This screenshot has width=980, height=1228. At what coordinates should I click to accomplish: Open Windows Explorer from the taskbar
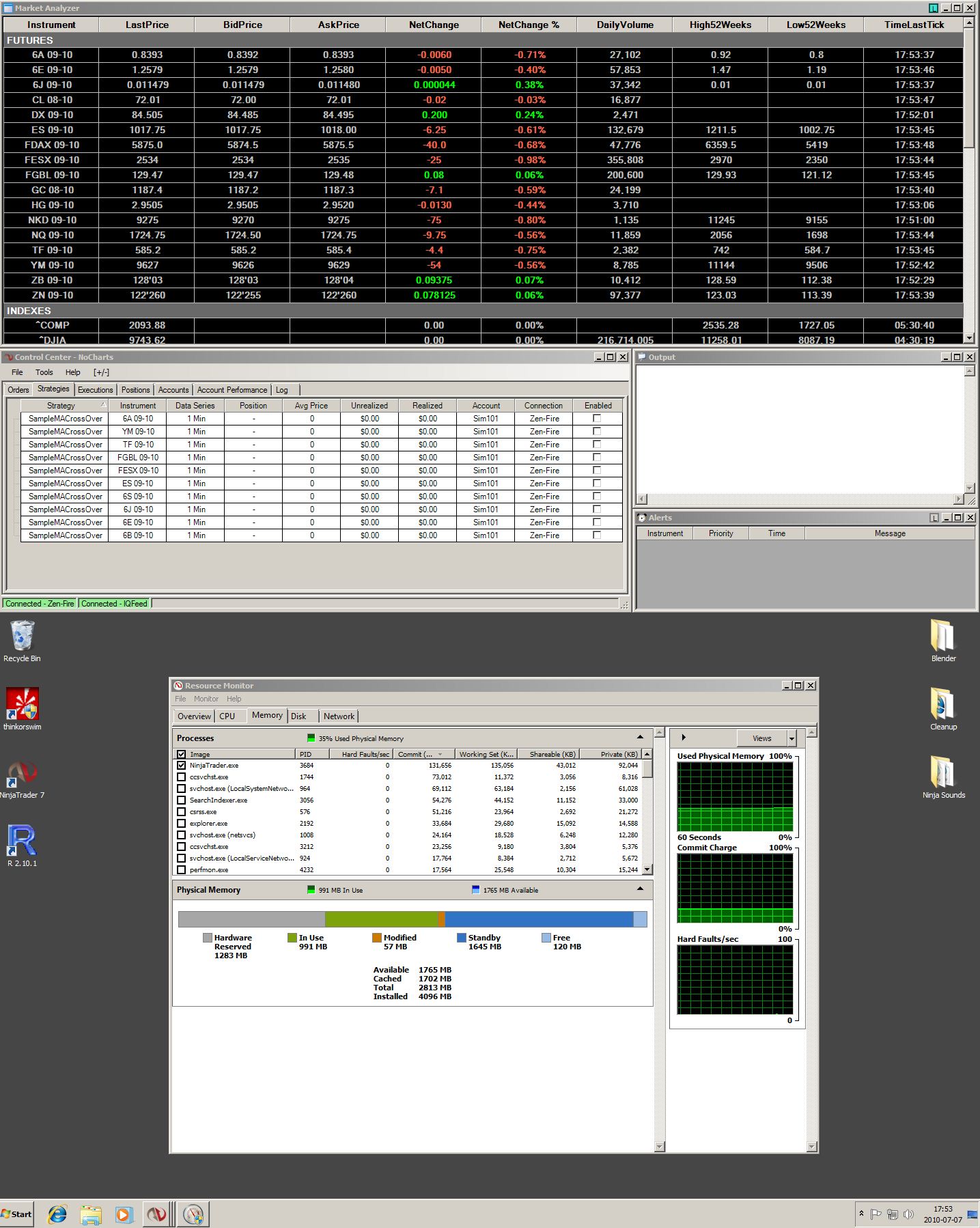(90, 1214)
